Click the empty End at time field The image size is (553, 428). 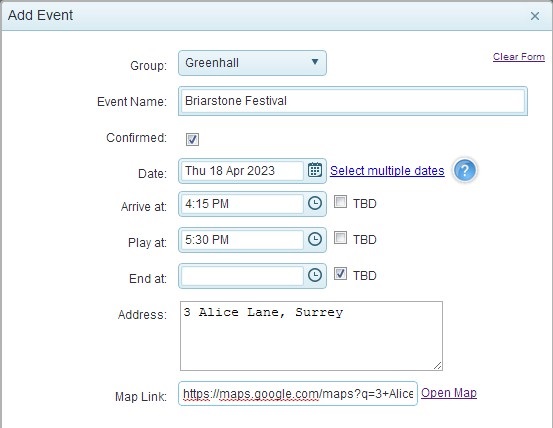pos(242,276)
